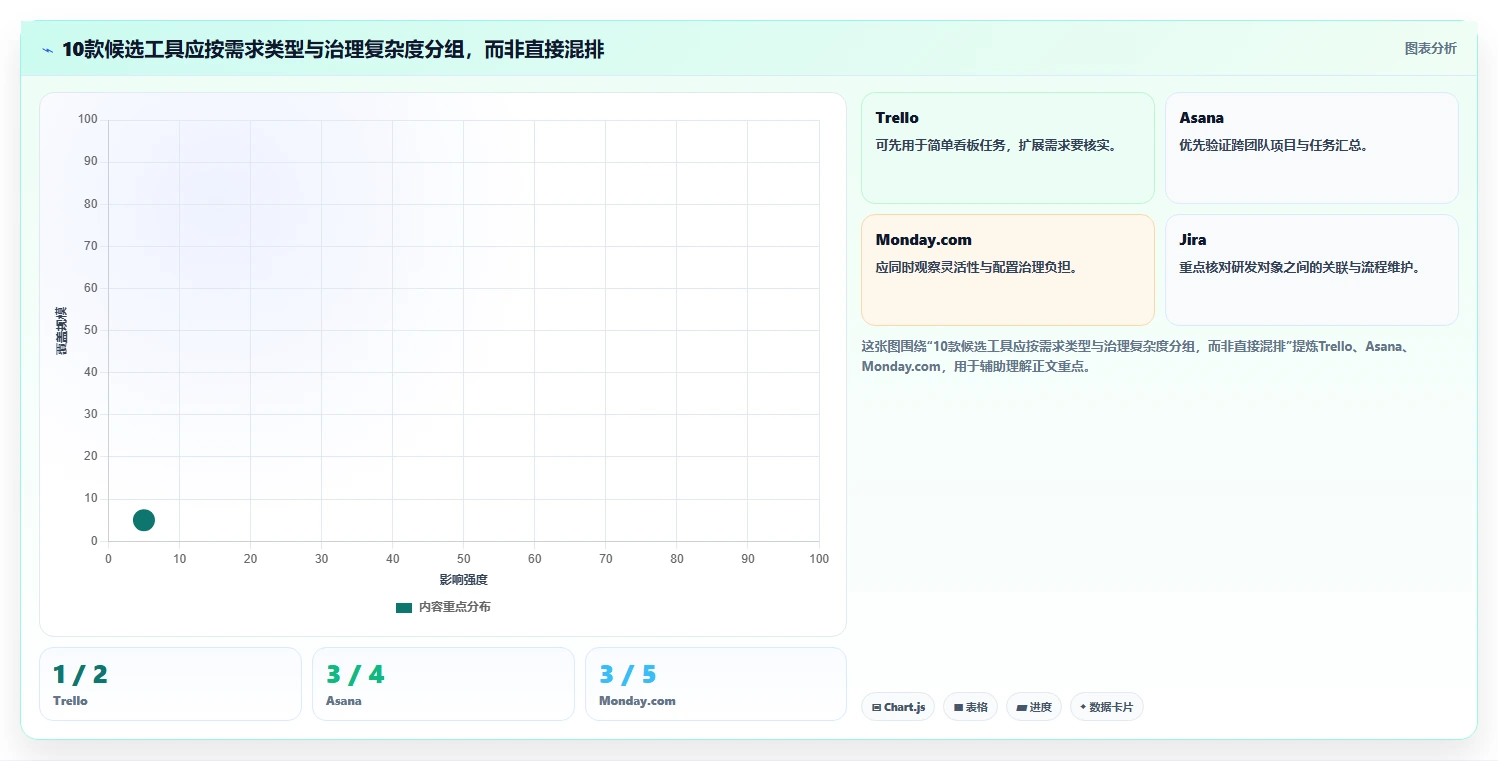
Task: Click the 进度 tag chip
Action: click(x=1034, y=707)
